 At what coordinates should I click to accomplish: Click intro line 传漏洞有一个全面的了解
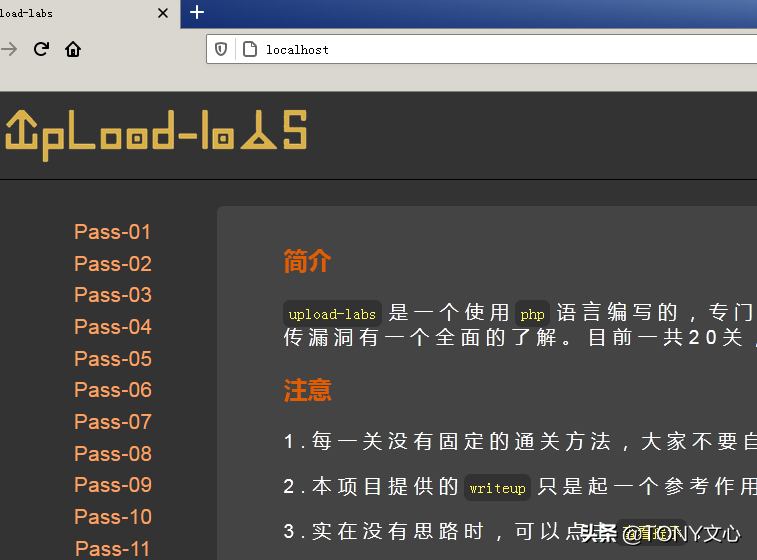click(x=420, y=337)
